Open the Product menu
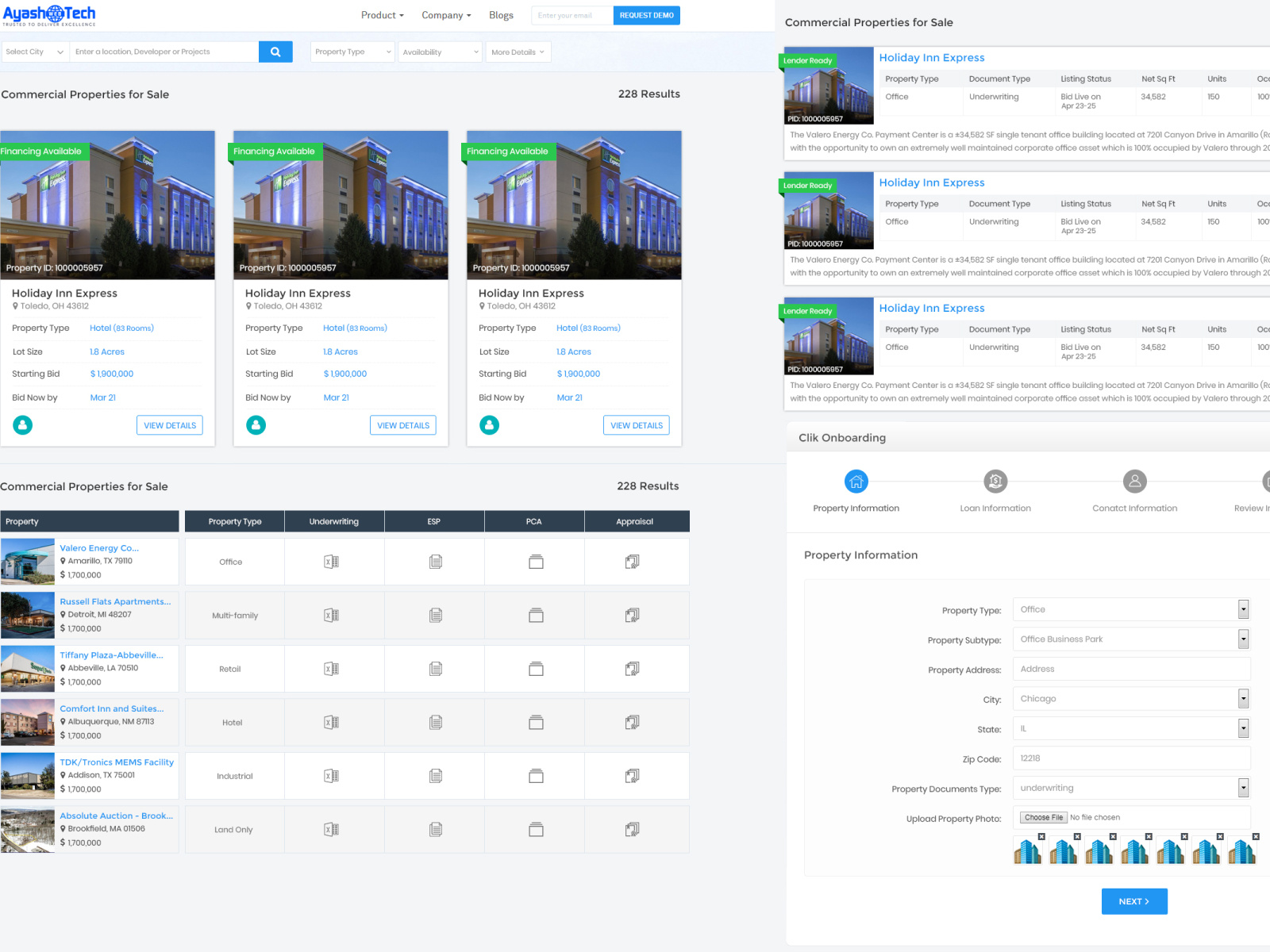This screenshot has width=1270, height=952. pos(381,15)
